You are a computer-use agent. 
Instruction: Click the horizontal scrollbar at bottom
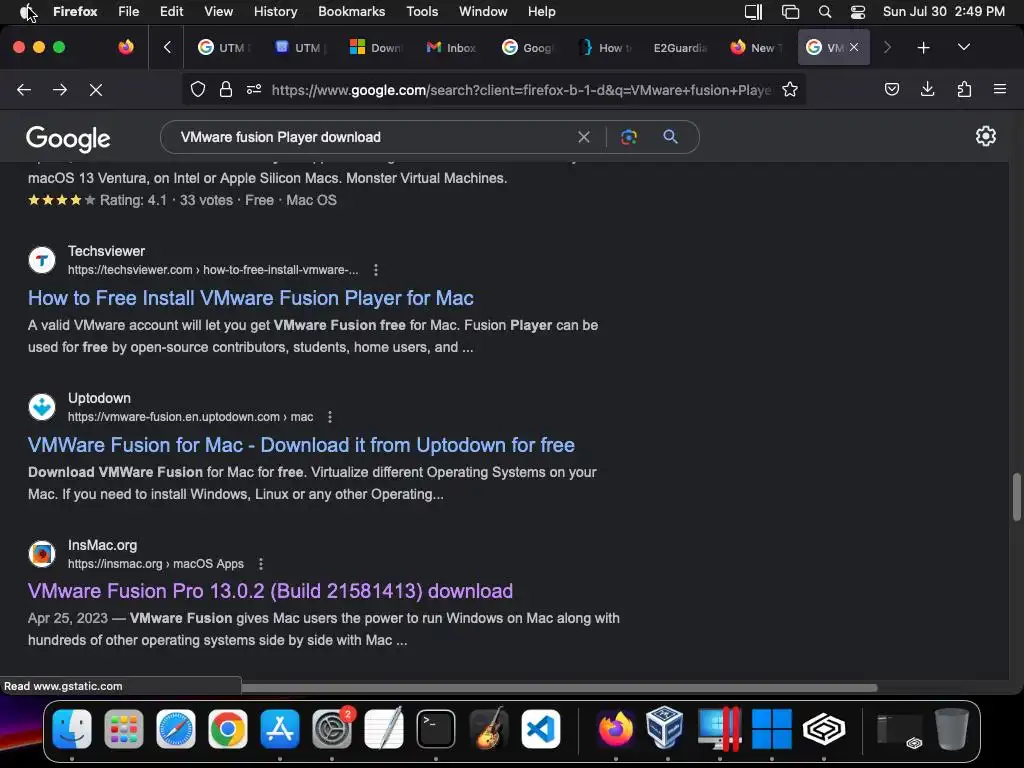click(x=560, y=687)
